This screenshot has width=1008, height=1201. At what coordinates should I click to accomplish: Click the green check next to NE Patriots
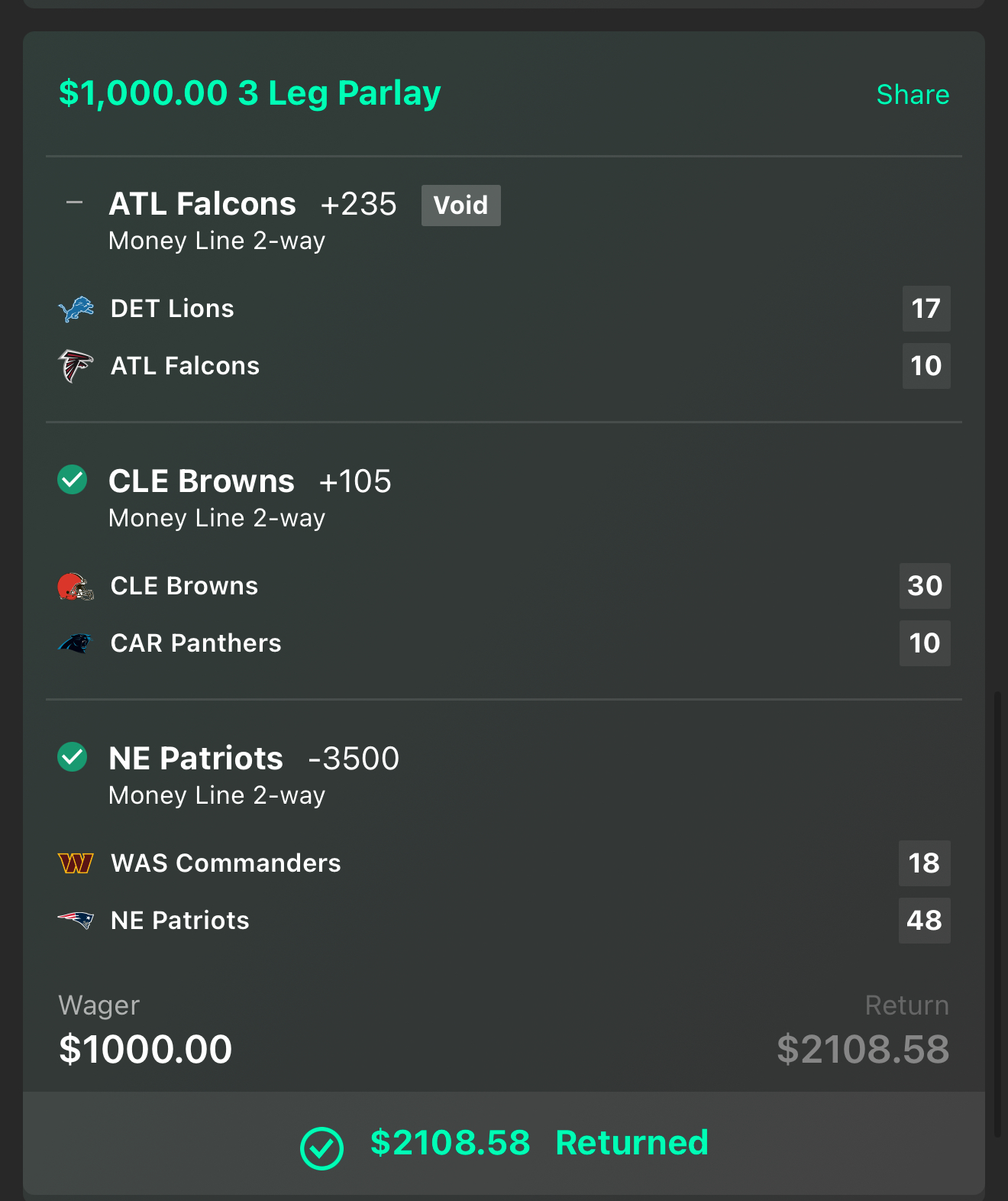(x=73, y=757)
